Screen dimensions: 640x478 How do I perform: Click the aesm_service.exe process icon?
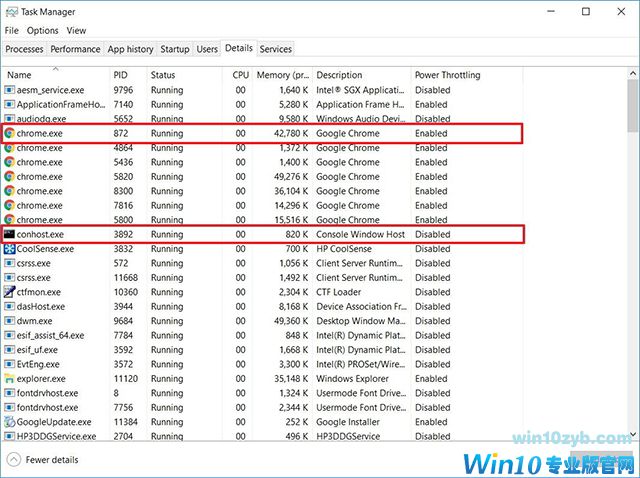pyautogui.click(x=9, y=90)
